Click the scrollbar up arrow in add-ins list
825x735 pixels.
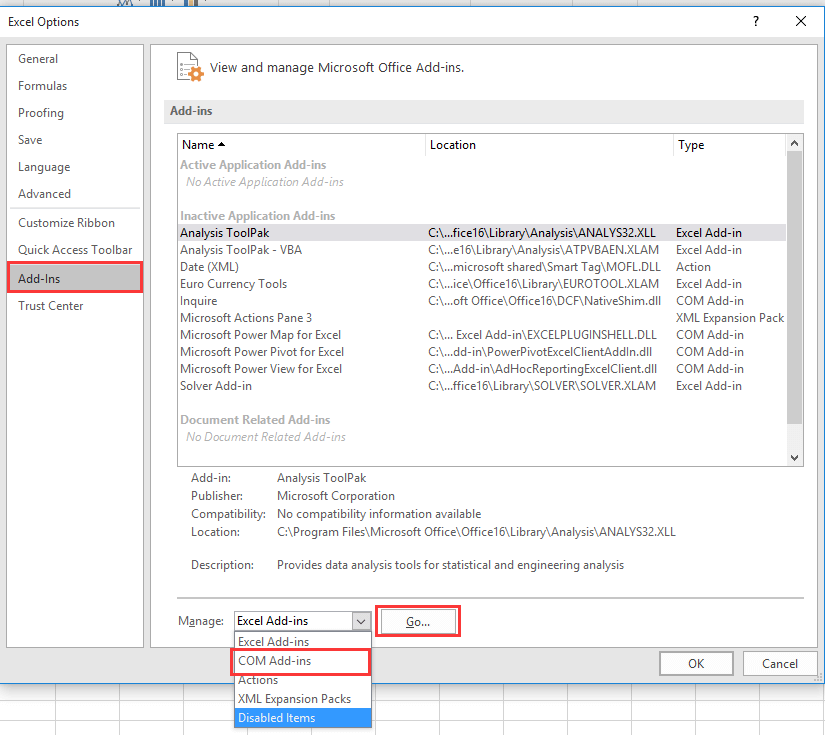pyautogui.click(x=794, y=142)
